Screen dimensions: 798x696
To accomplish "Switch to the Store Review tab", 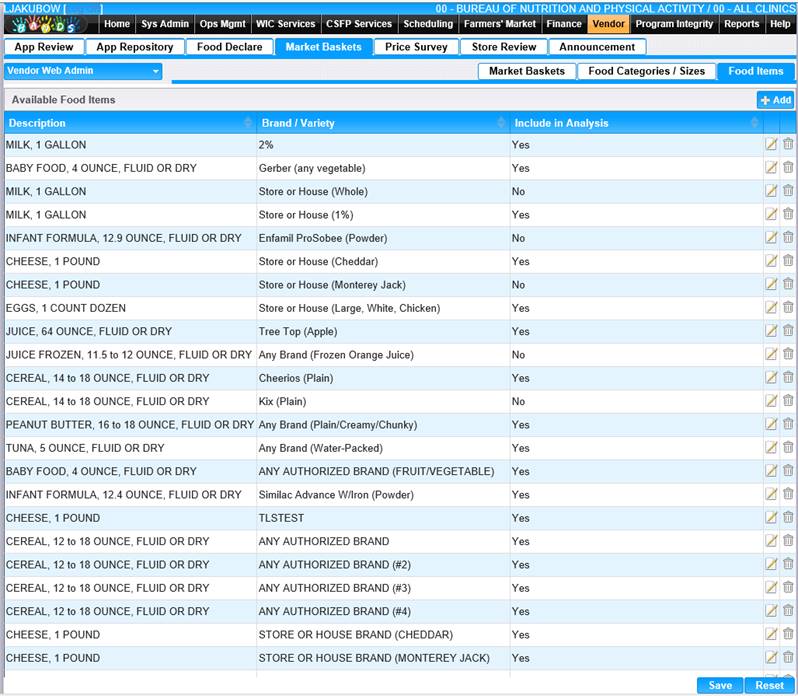I will pos(504,47).
